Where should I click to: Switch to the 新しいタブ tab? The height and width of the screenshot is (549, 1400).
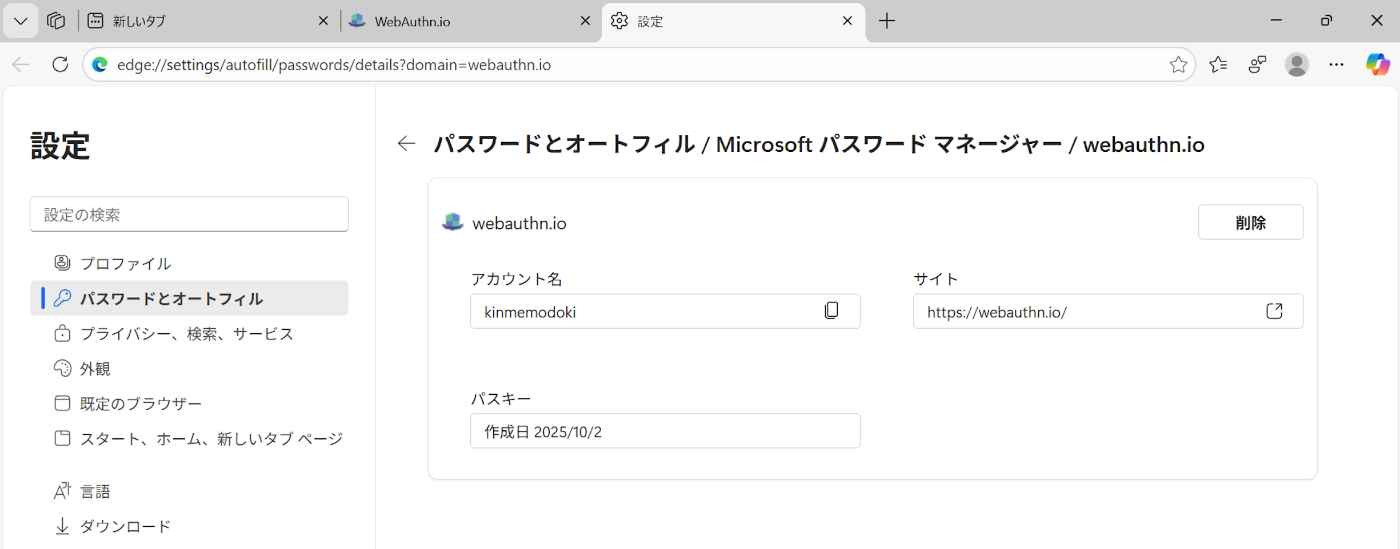click(x=207, y=21)
